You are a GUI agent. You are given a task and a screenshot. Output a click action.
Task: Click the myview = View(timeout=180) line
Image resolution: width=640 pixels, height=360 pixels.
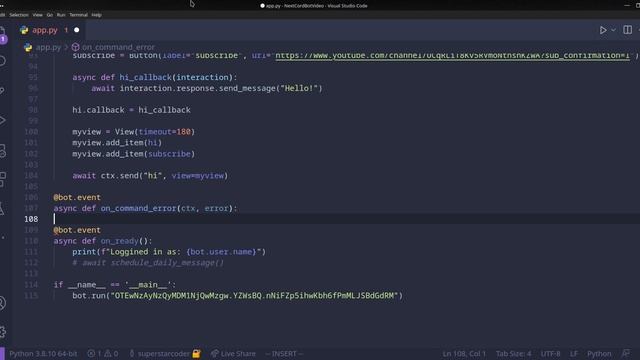point(133,132)
